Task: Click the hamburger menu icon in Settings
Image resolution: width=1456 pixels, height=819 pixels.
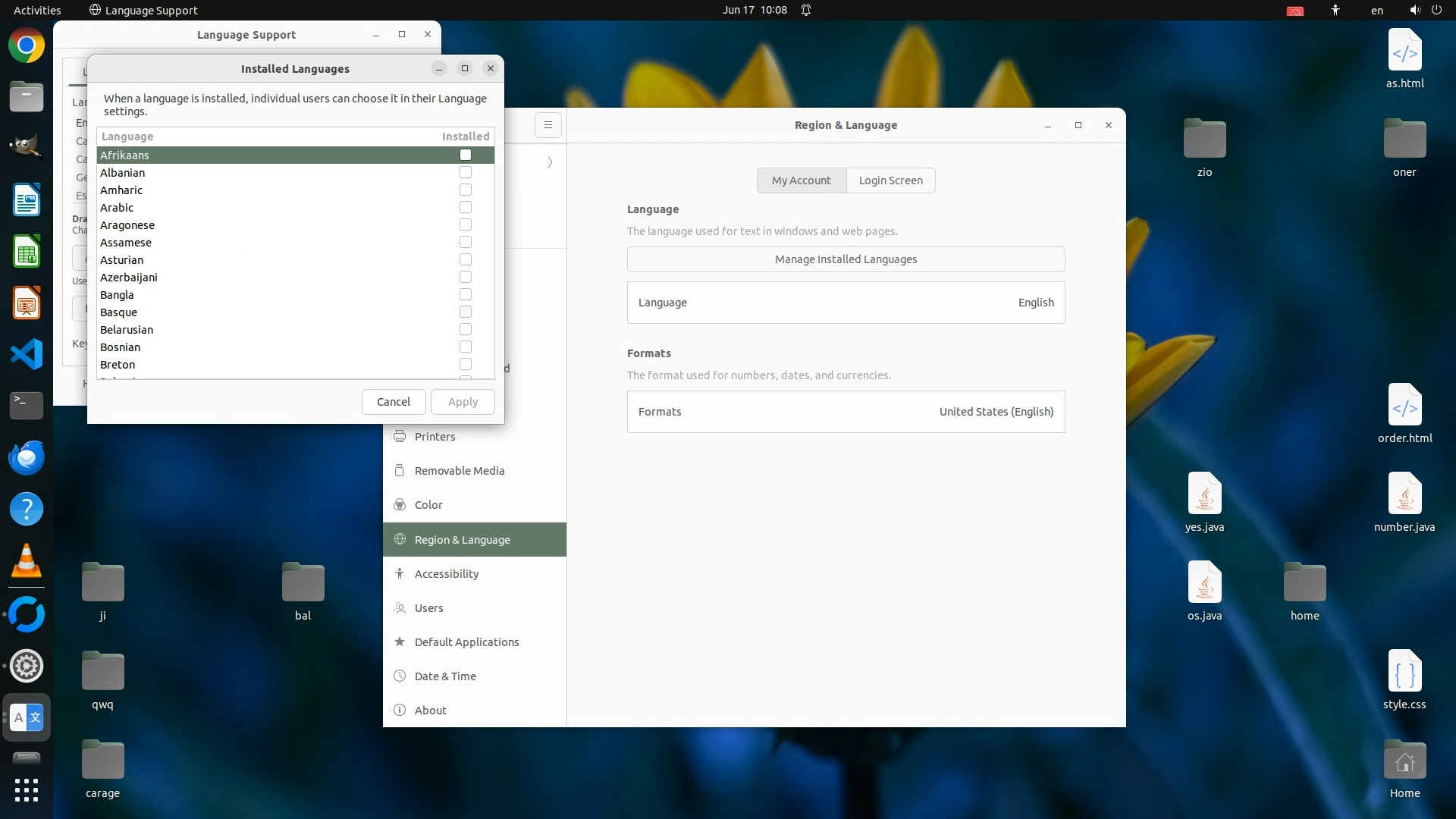Action: [548, 125]
